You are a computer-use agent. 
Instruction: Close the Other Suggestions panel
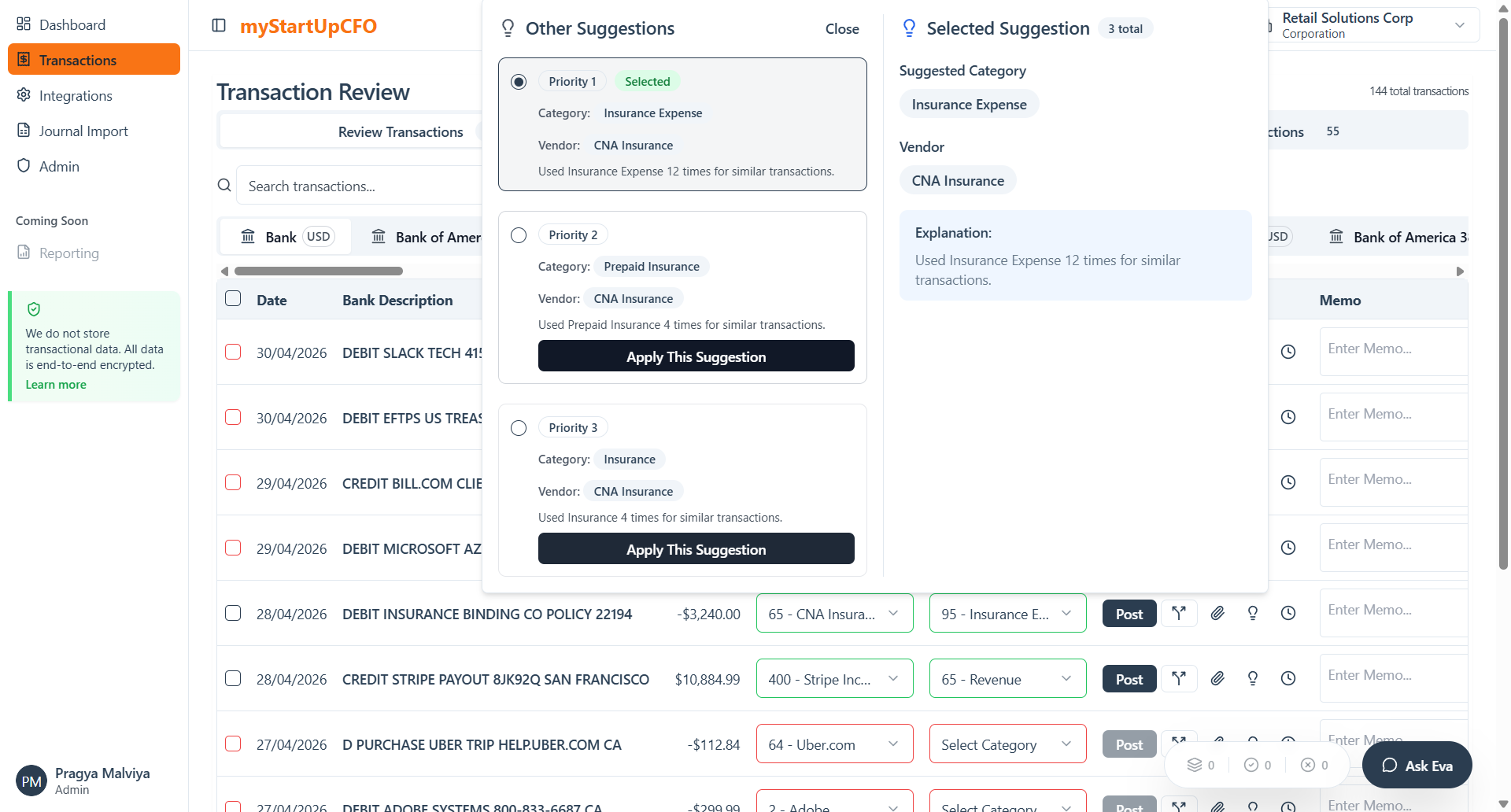pos(841,29)
